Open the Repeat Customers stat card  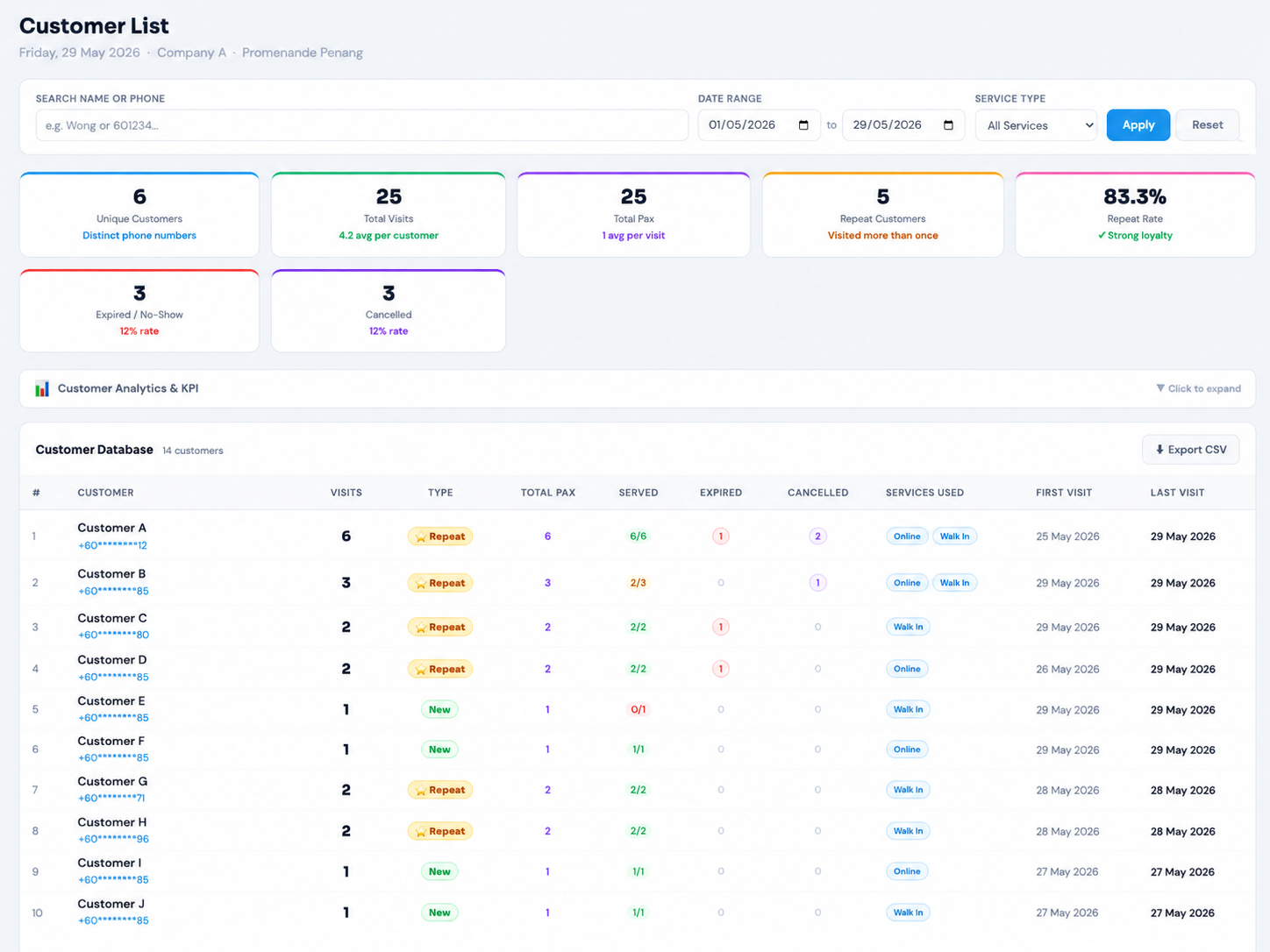click(882, 215)
